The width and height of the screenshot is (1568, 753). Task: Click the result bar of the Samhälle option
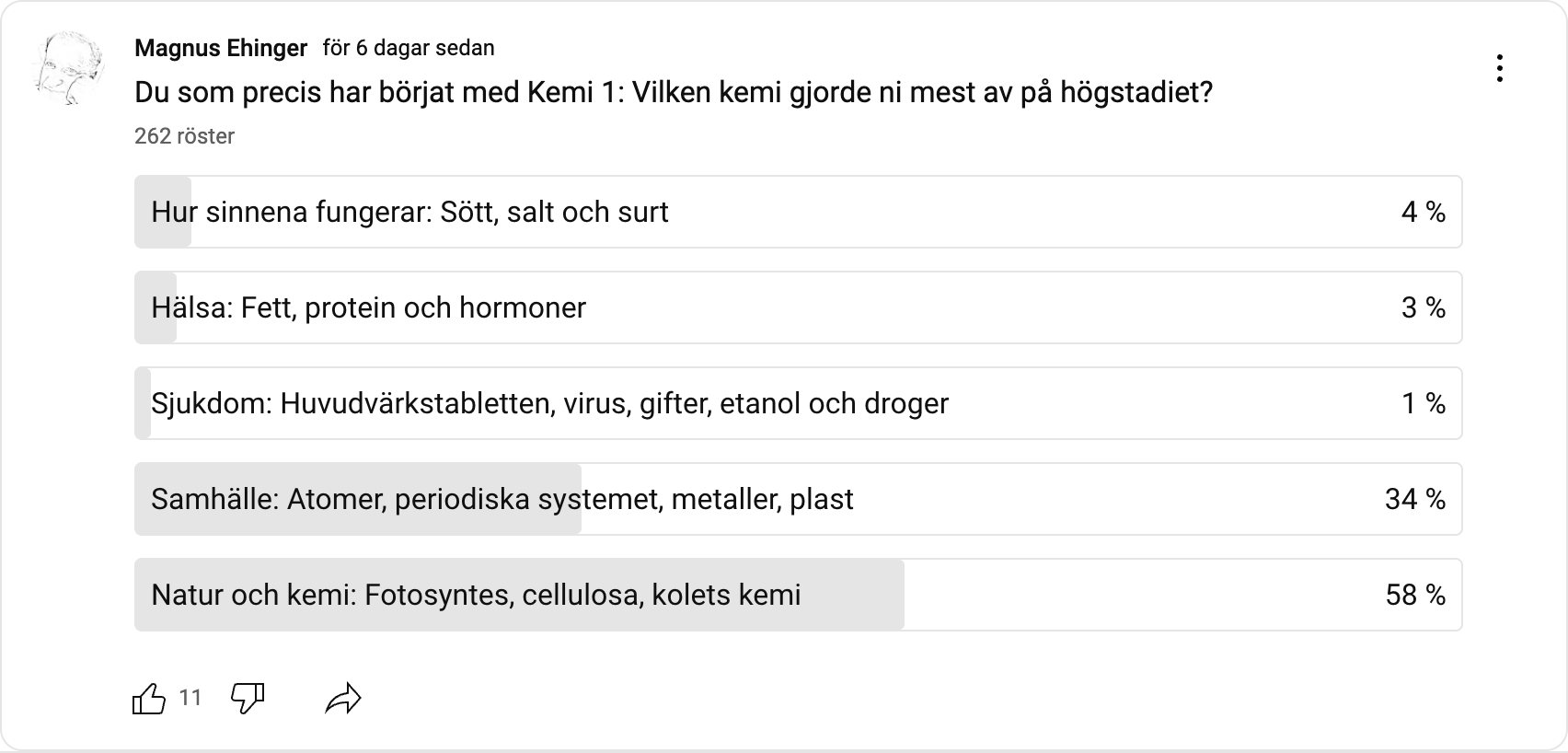(359, 499)
